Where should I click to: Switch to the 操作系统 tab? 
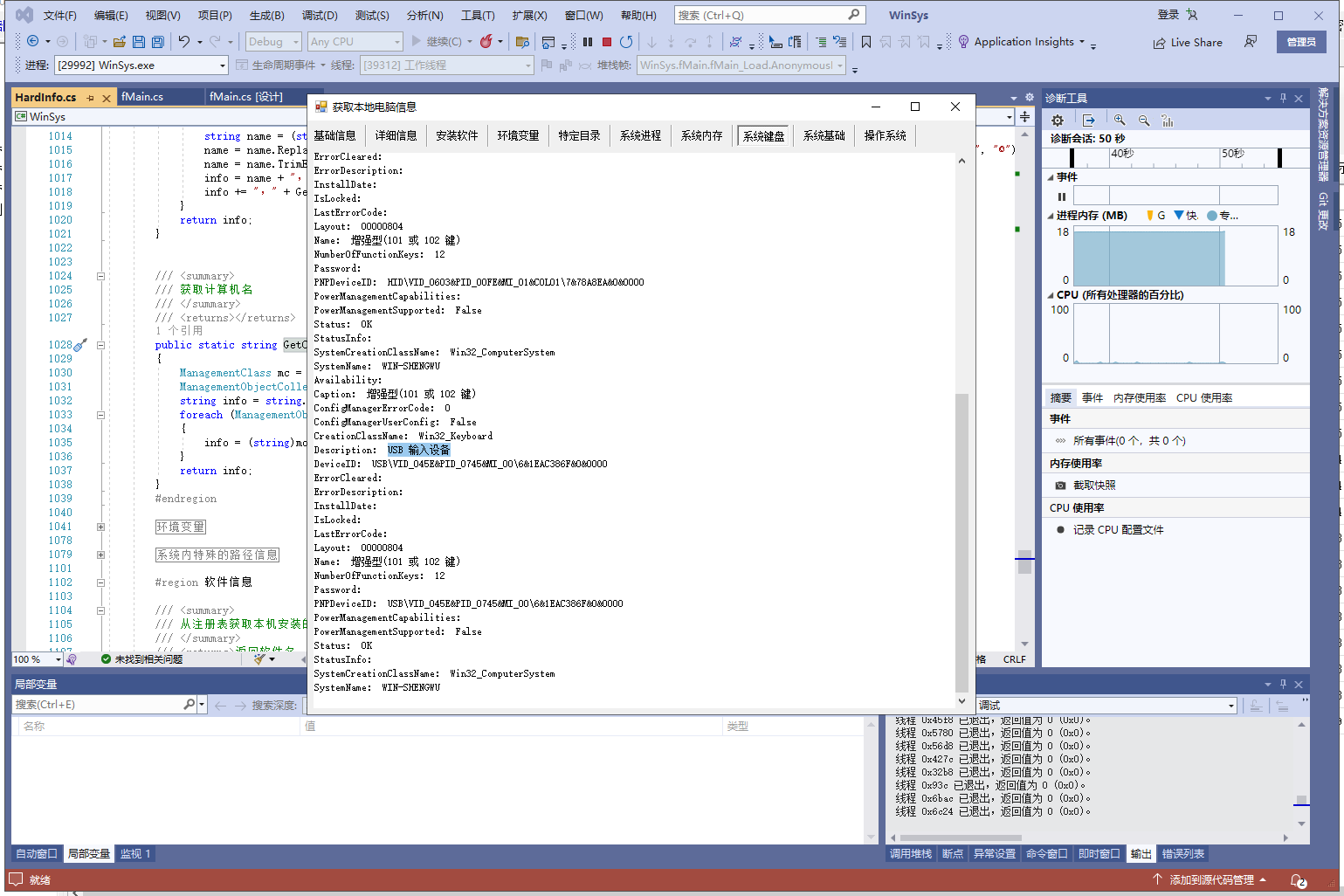pyautogui.click(x=885, y=135)
